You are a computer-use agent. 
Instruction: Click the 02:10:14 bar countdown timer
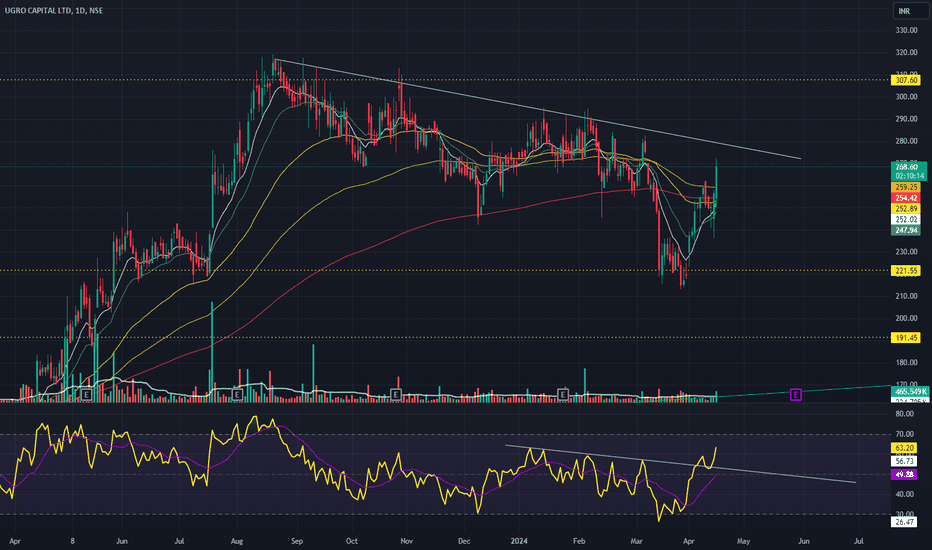(910, 176)
